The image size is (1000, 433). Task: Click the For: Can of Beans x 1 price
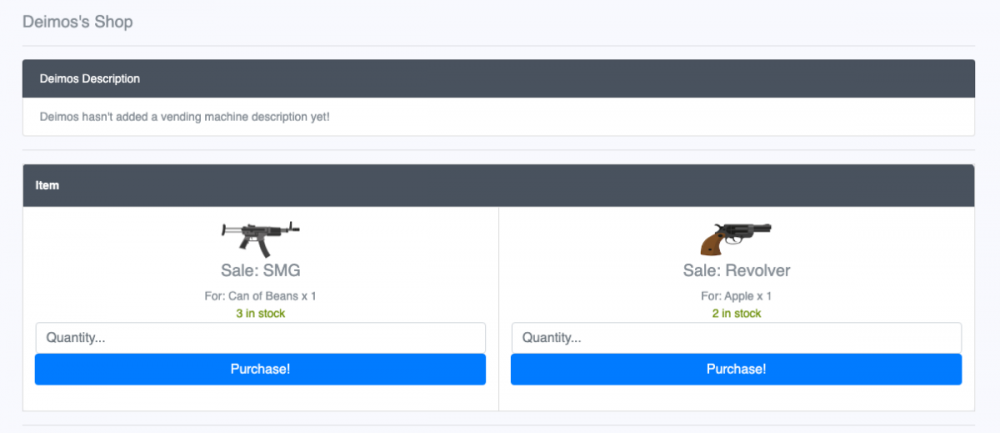tap(260, 296)
